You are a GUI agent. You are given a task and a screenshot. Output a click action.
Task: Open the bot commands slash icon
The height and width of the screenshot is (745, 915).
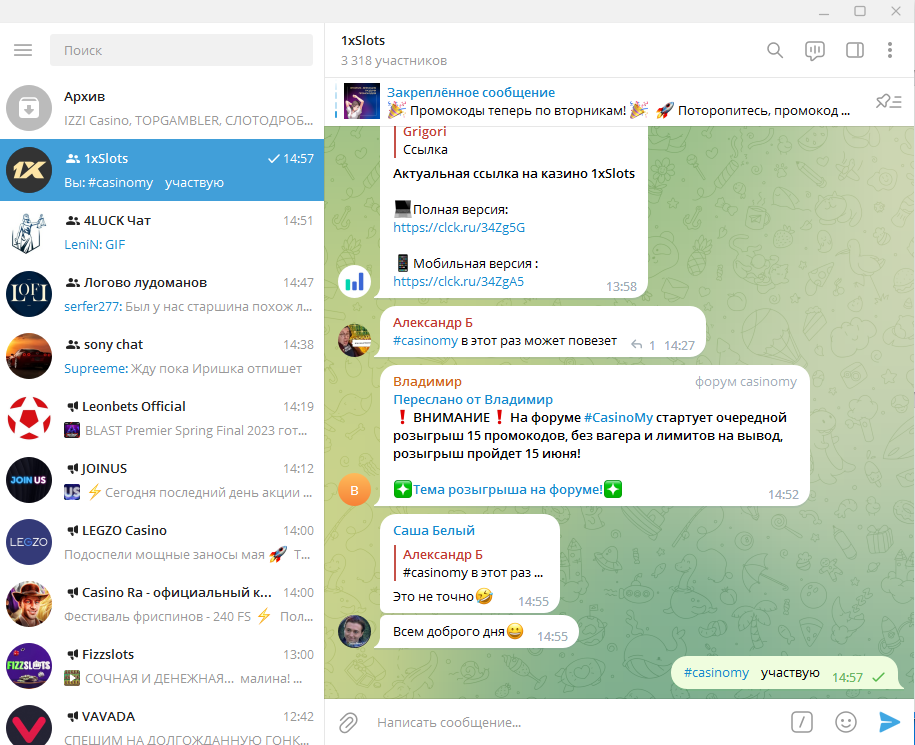[x=802, y=722]
